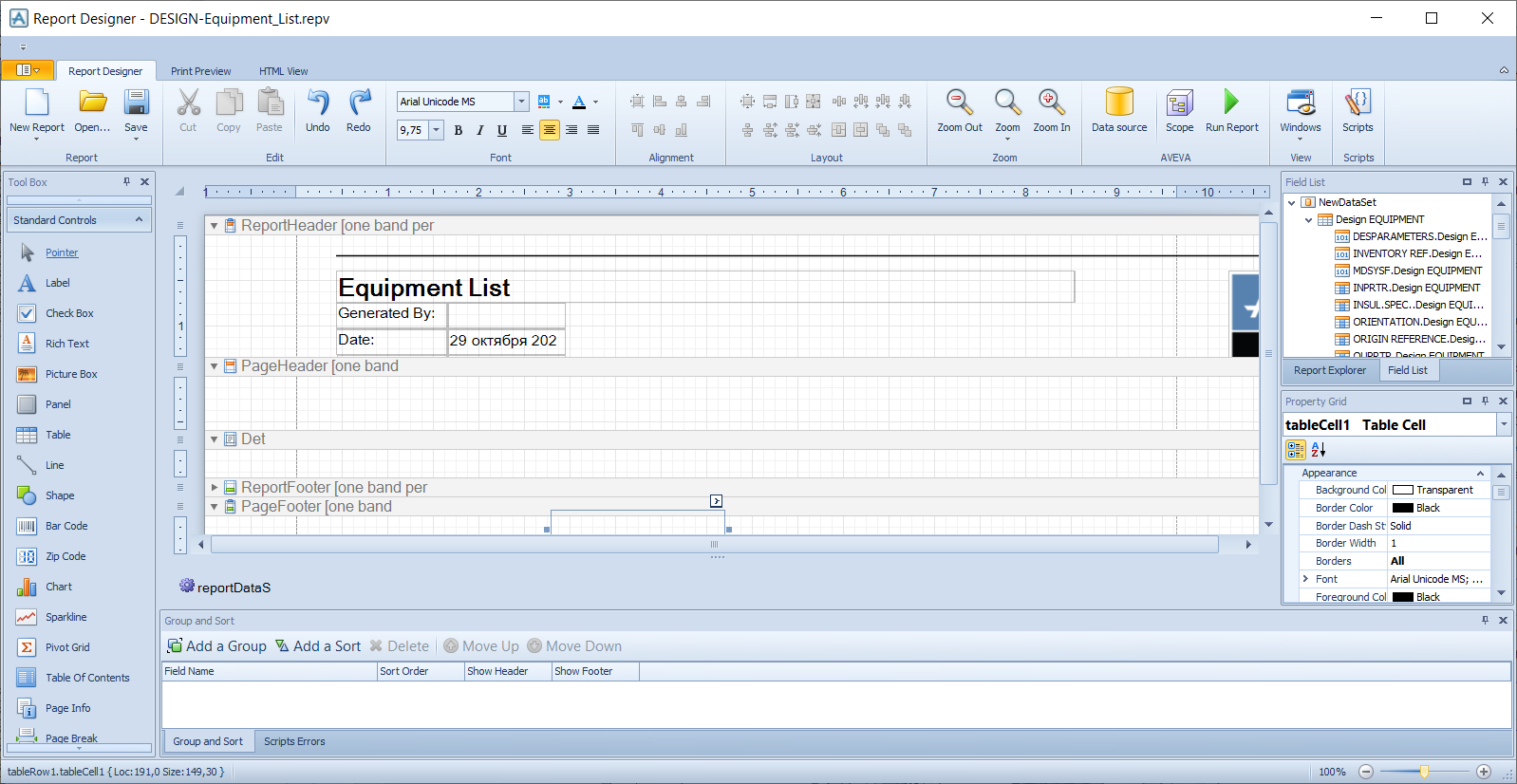The width and height of the screenshot is (1517, 784).
Task: Open the application menu button
Action: (28, 70)
